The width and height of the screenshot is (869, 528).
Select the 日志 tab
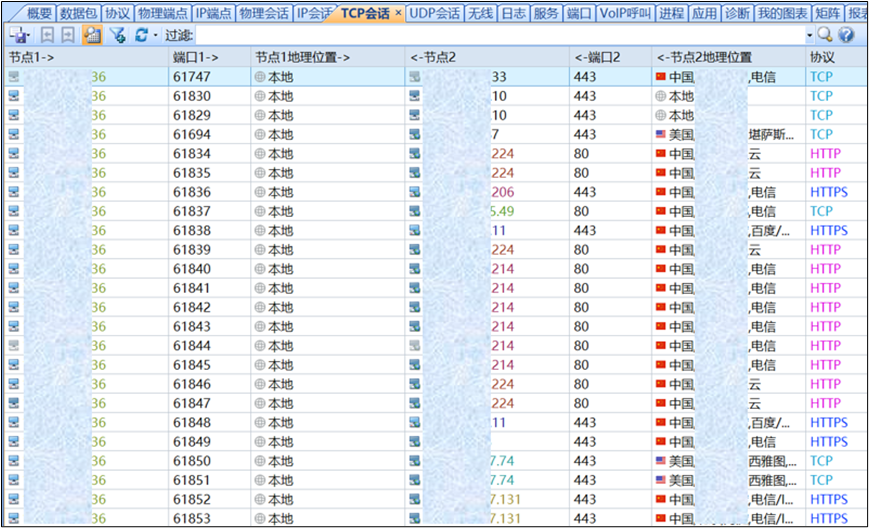(x=513, y=13)
